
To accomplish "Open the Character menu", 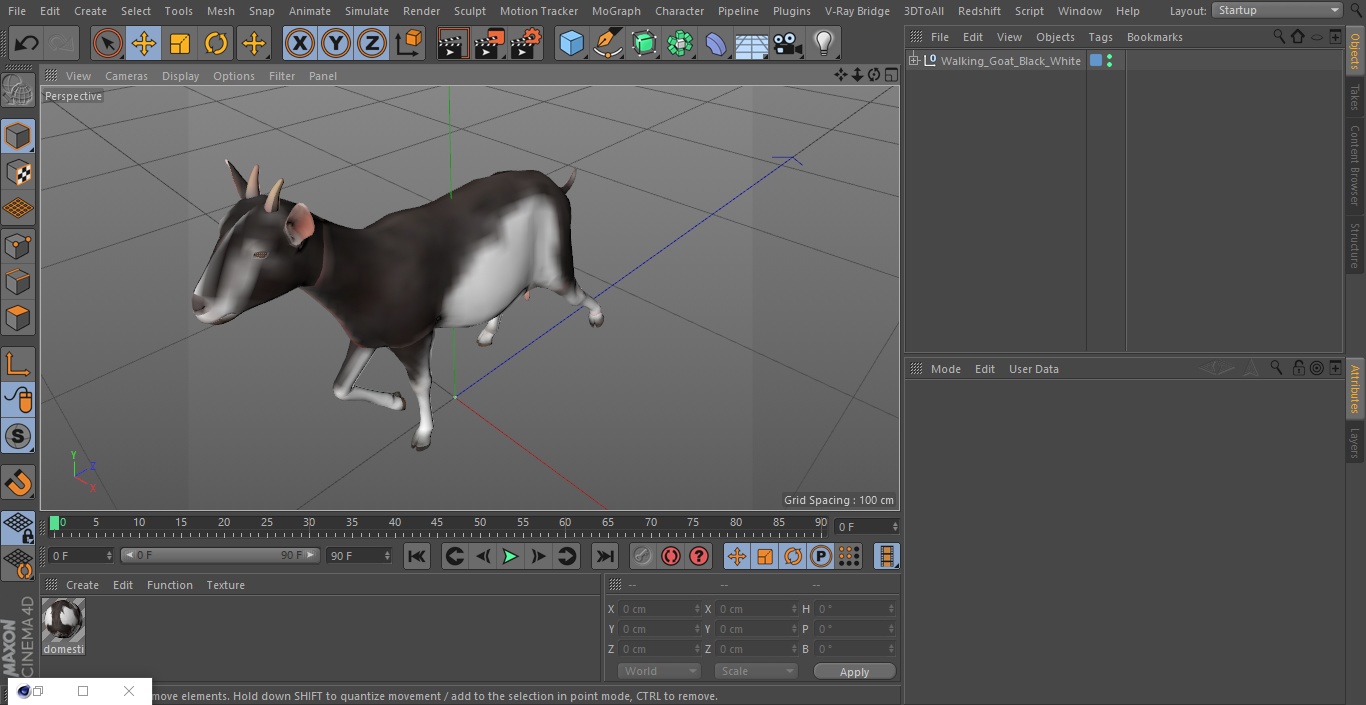I will pos(680,11).
